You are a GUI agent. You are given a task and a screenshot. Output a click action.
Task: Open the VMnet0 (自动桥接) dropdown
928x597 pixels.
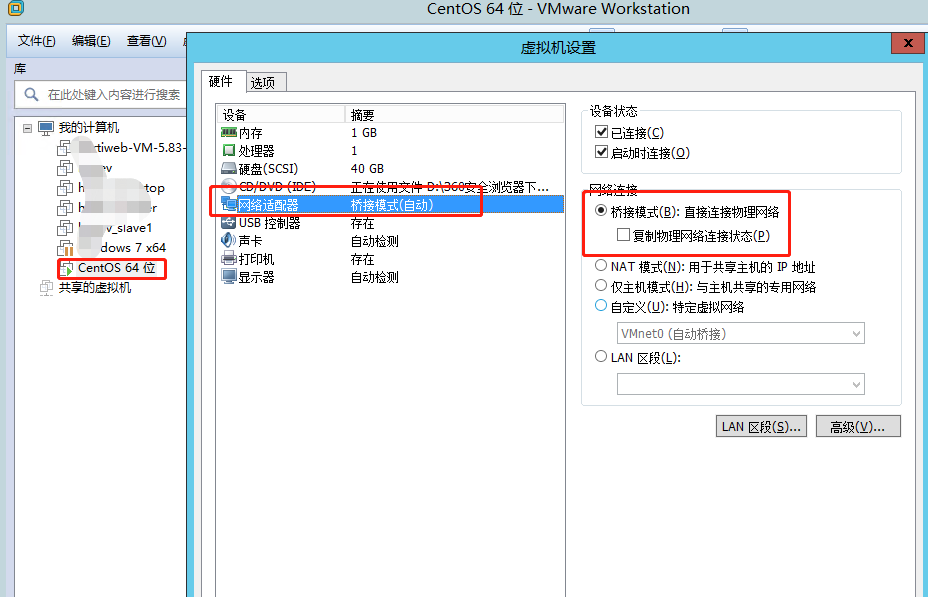click(740, 333)
